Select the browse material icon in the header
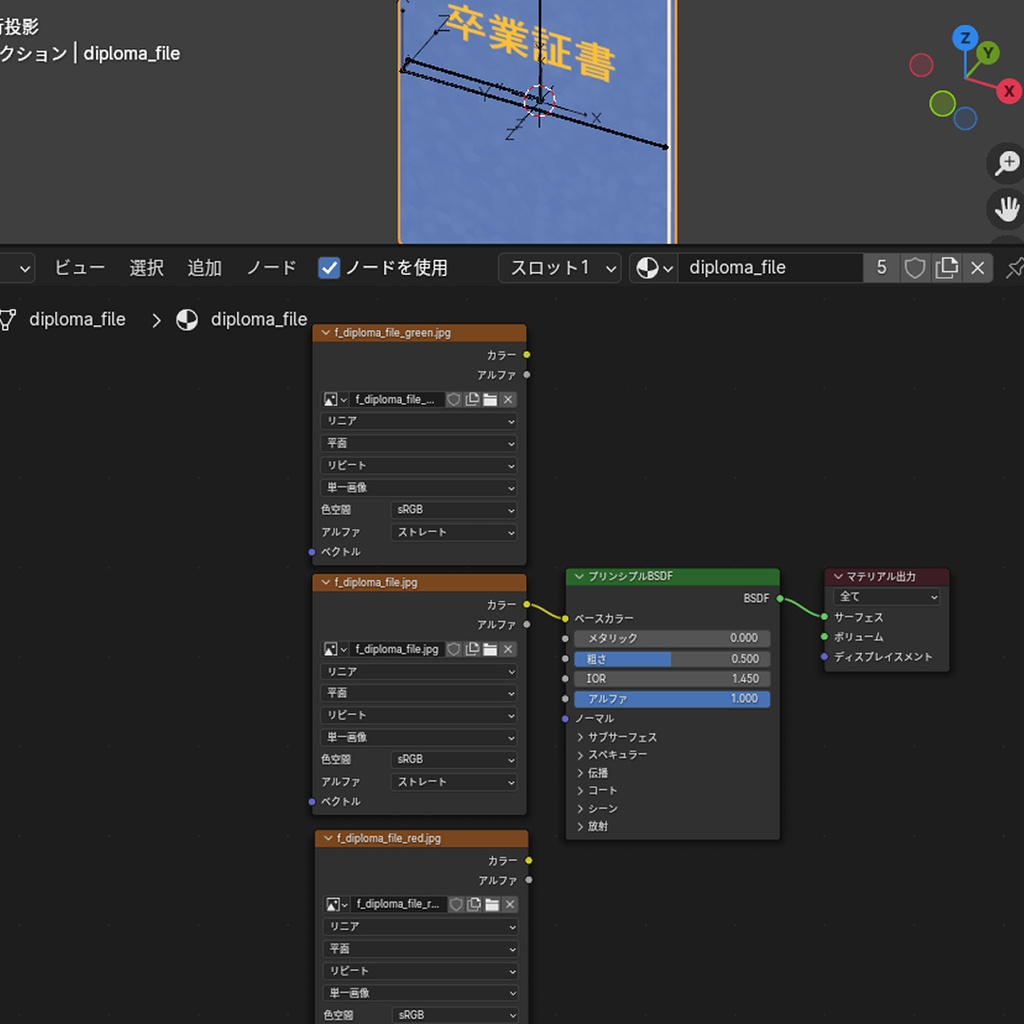Image resolution: width=1024 pixels, height=1024 pixels. tap(650, 268)
